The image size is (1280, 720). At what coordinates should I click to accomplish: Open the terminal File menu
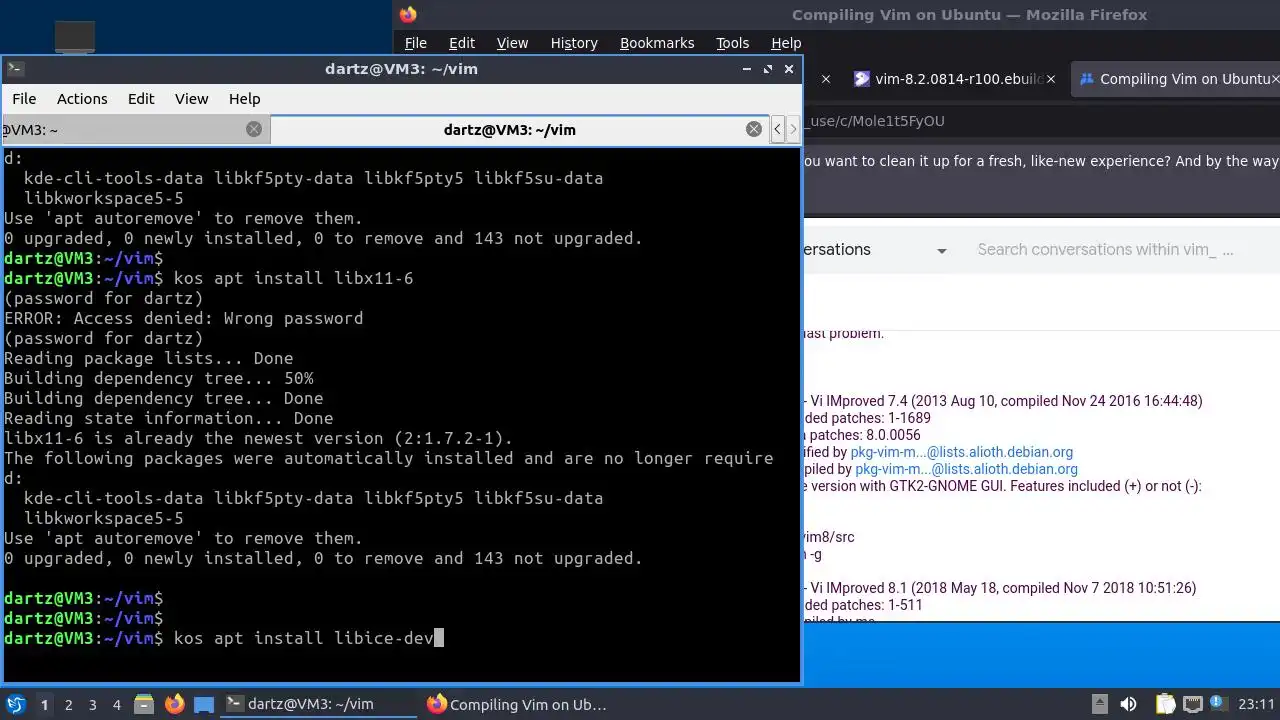click(x=24, y=98)
